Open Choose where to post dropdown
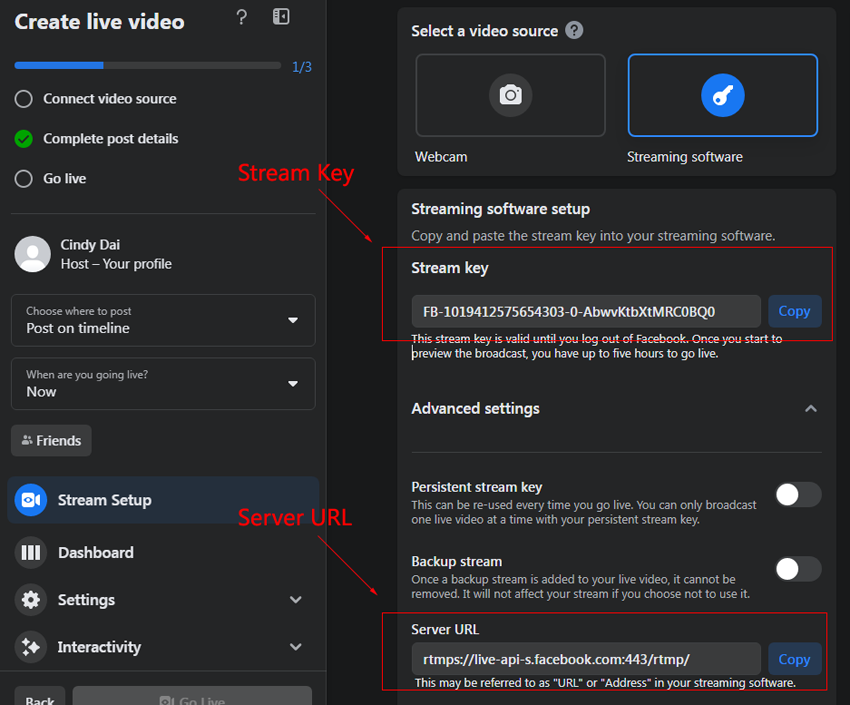This screenshot has width=850, height=705. 163,320
